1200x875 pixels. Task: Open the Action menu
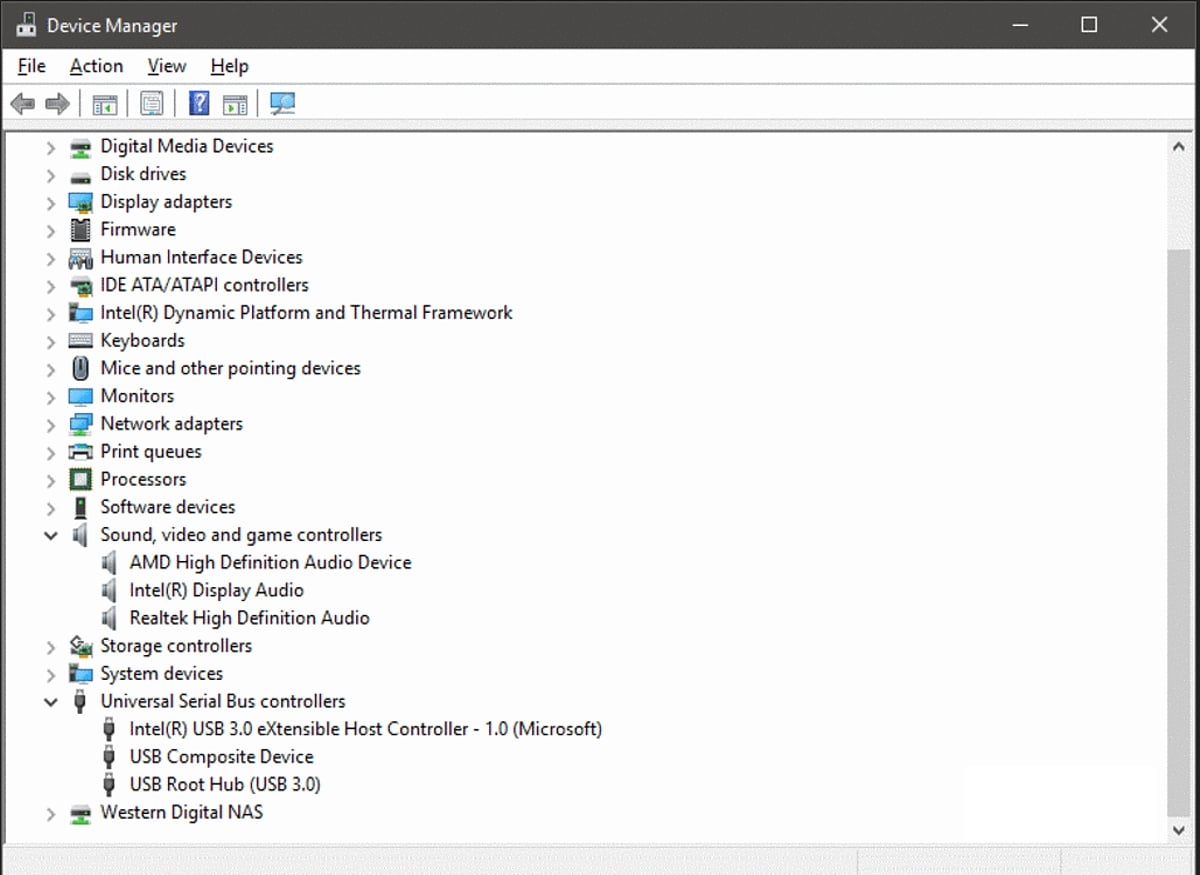point(96,66)
